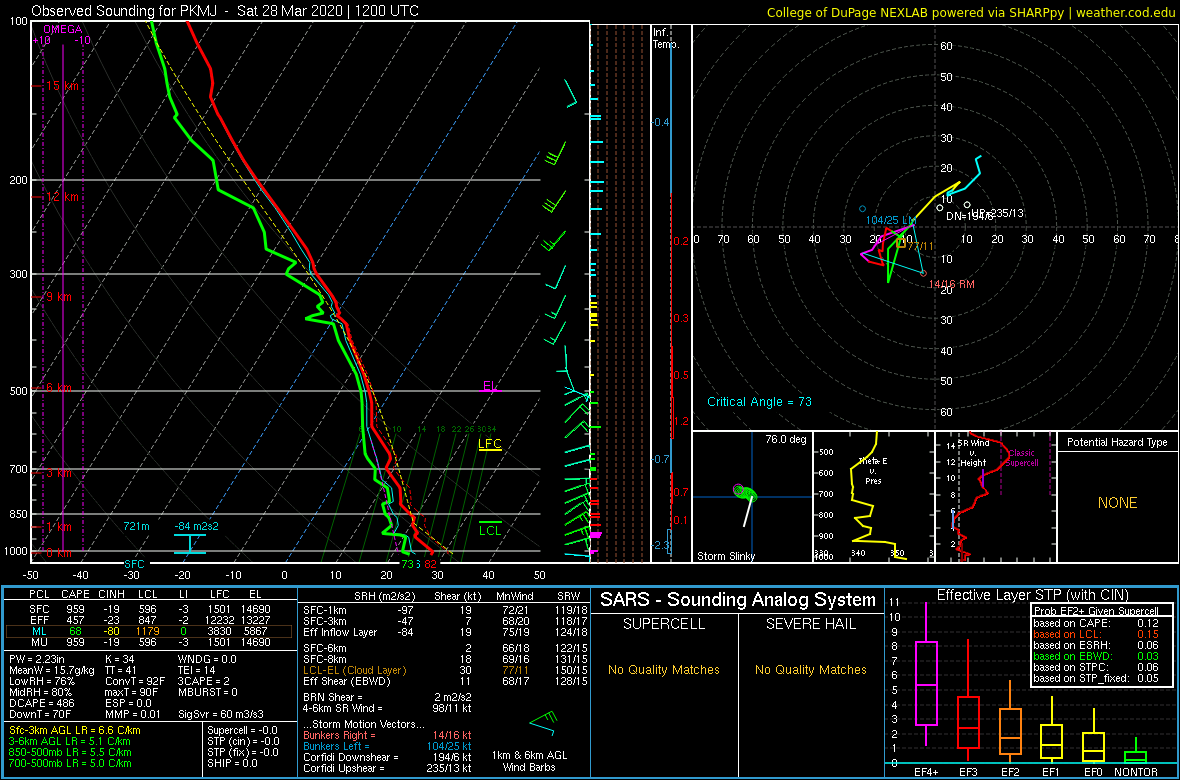Click the '721m' effective inflow label
The image size is (1180, 780).
(x=137, y=526)
